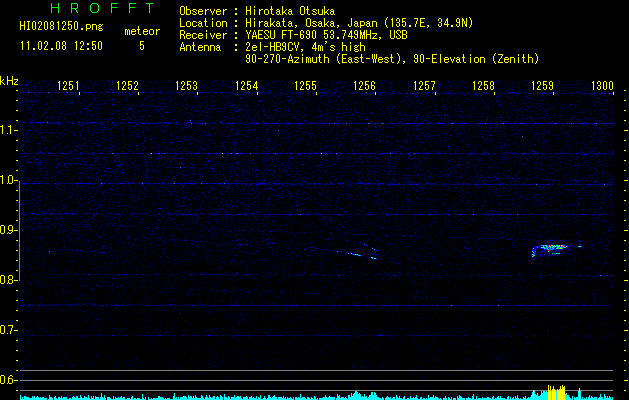Click the 0.6 kHz frequency label
Screen dimensions: 629x400
[8, 380]
